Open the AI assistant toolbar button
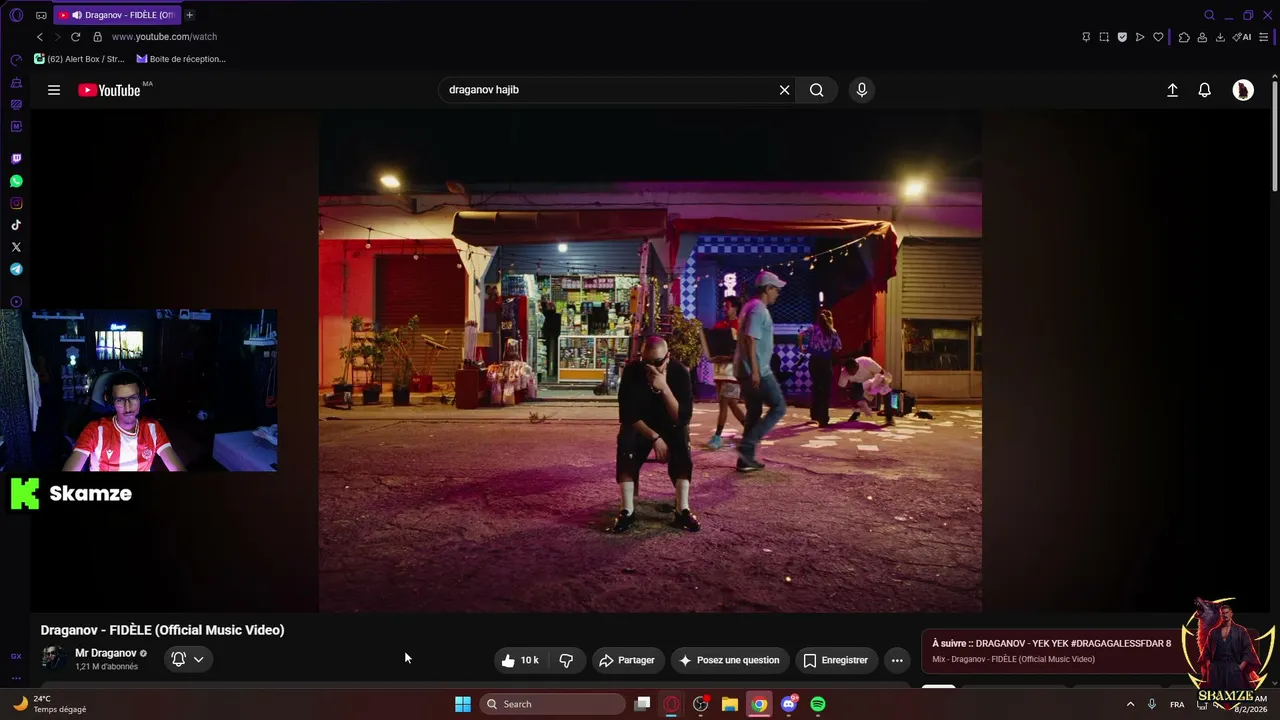1280x720 pixels. point(1242,37)
